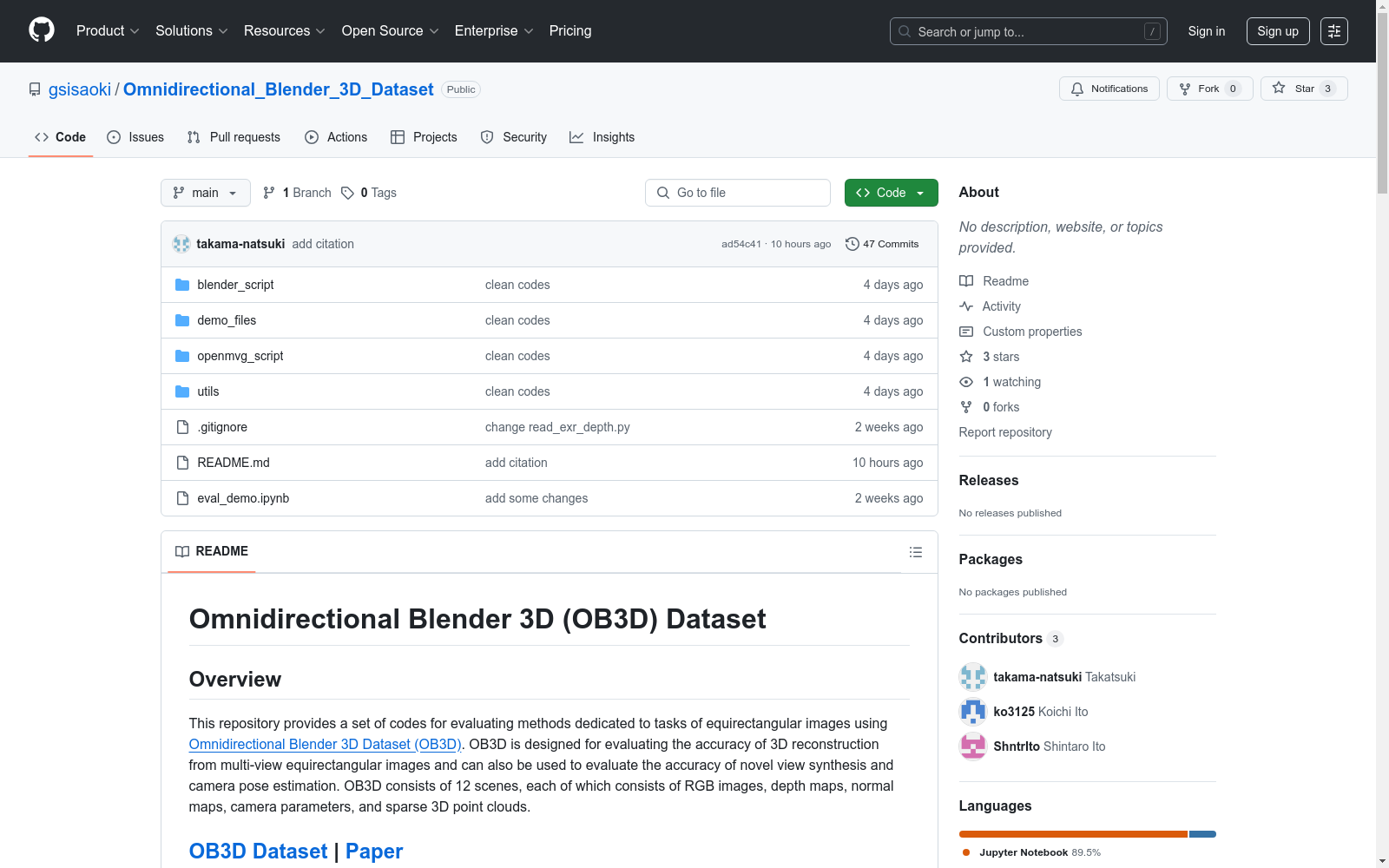Open takama-natsuki avatar in commit bar

click(x=181, y=244)
